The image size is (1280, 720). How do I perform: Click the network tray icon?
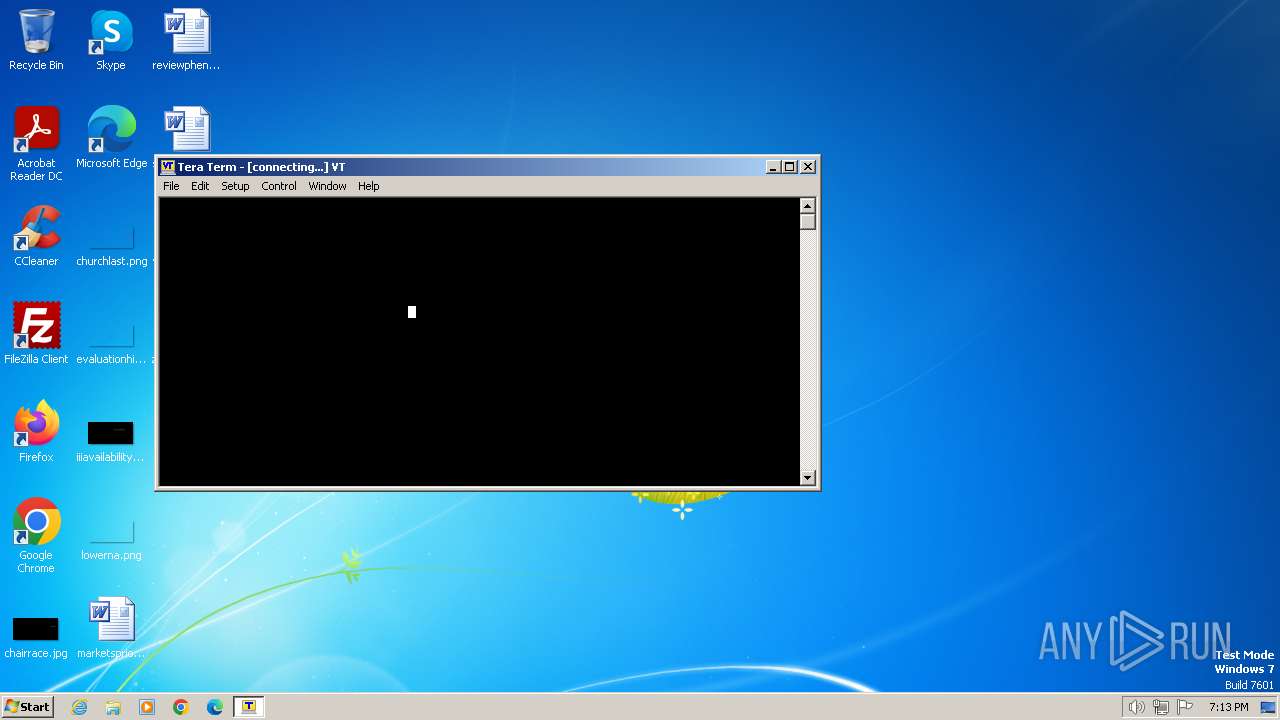pos(1160,707)
